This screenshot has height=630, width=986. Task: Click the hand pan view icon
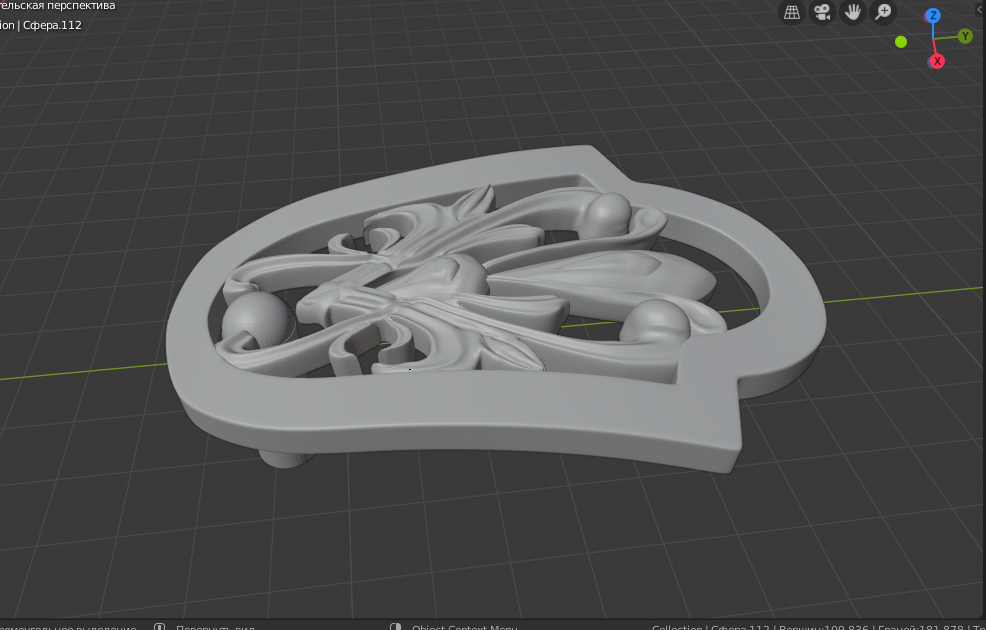click(853, 12)
